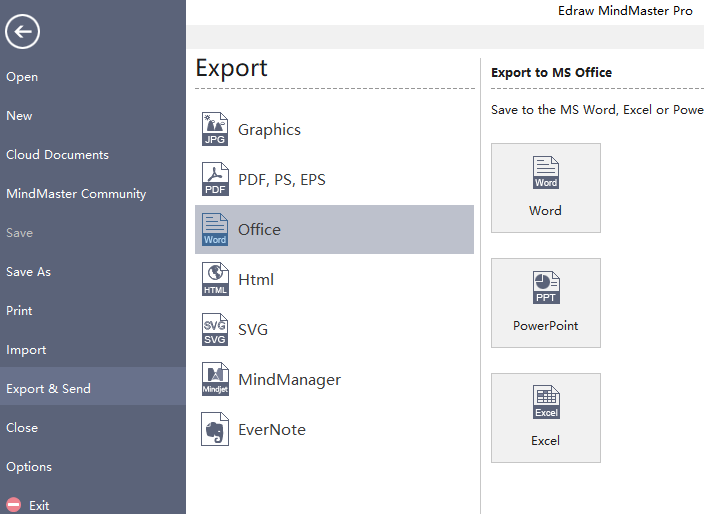Export to Word document
The width and height of the screenshot is (704, 514).
546,188
